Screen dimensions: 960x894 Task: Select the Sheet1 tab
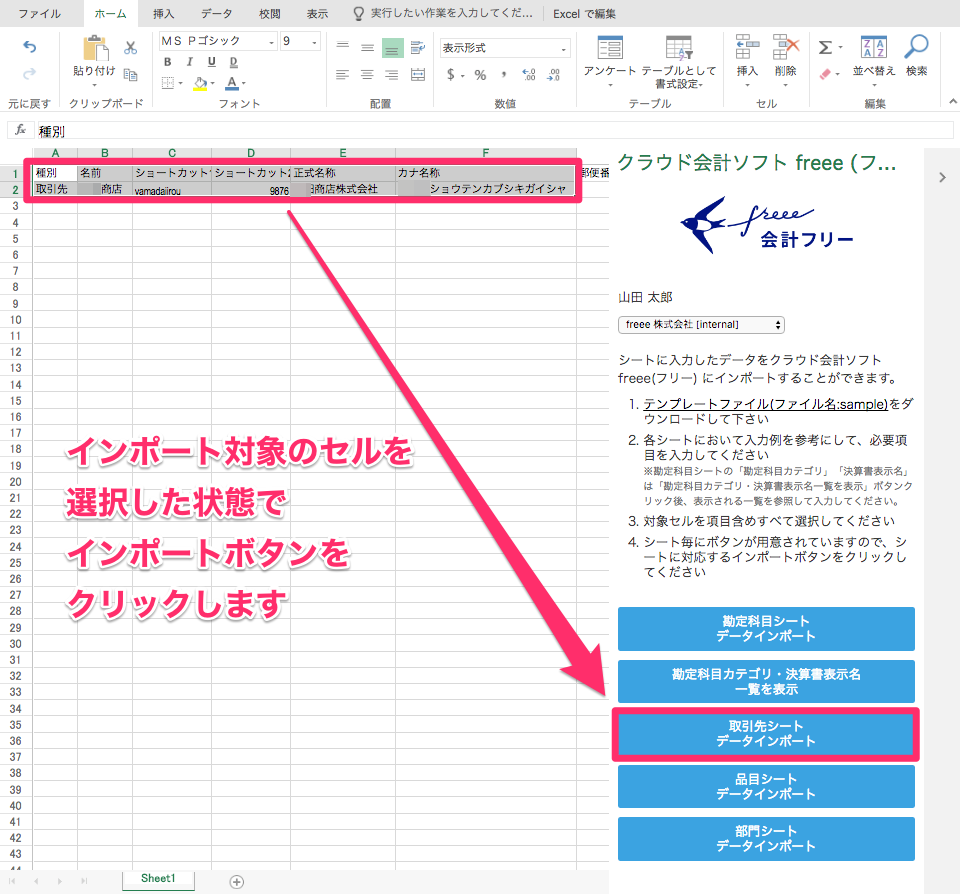[x=158, y=879]
